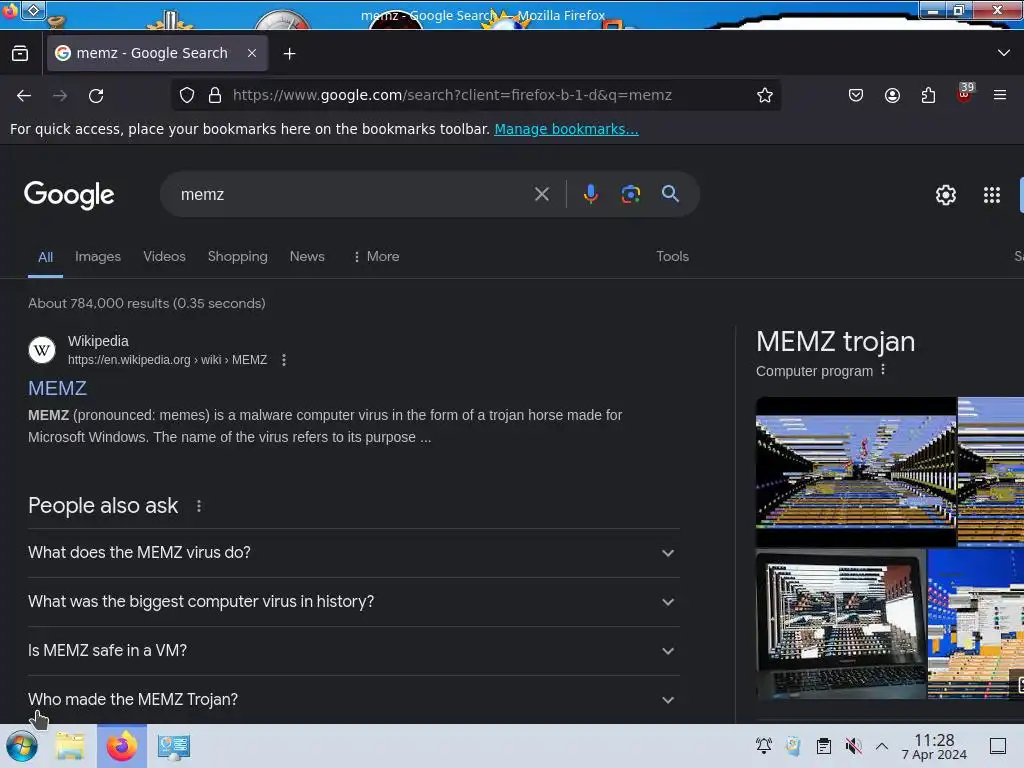Go back to the previous page
This screenshot has height=768, width=1024.
pos(24,96)
